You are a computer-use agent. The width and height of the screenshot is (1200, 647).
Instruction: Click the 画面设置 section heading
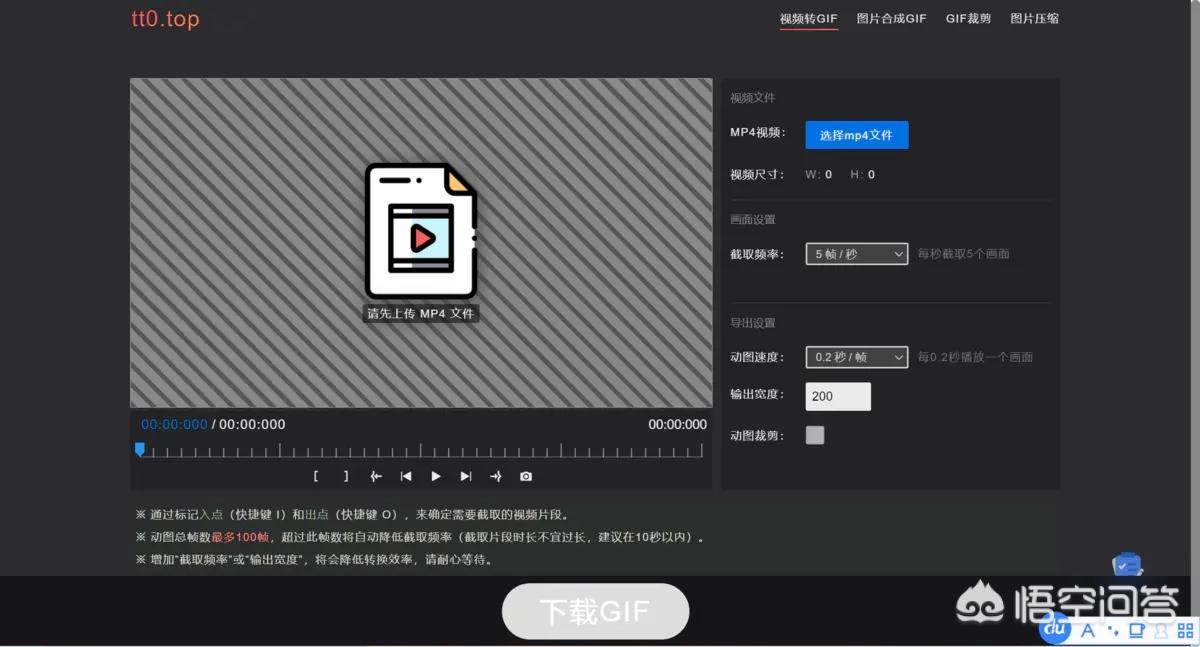(x=753, y=220)
